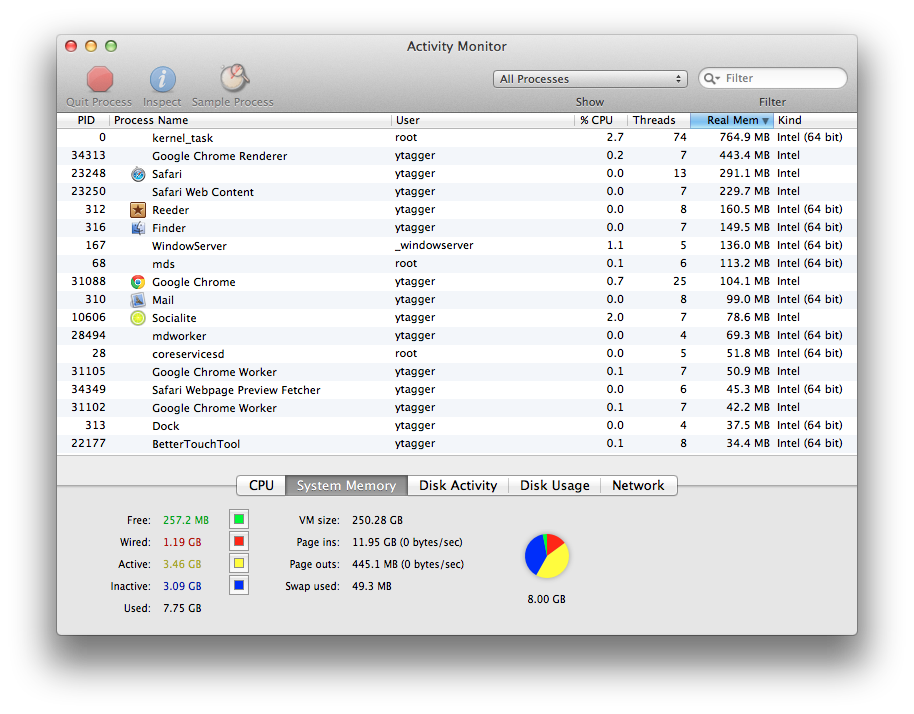This screenshot has width=914, height=714.
Task: Click the 764.9 MB memory value
Action: tap(744, 138)
